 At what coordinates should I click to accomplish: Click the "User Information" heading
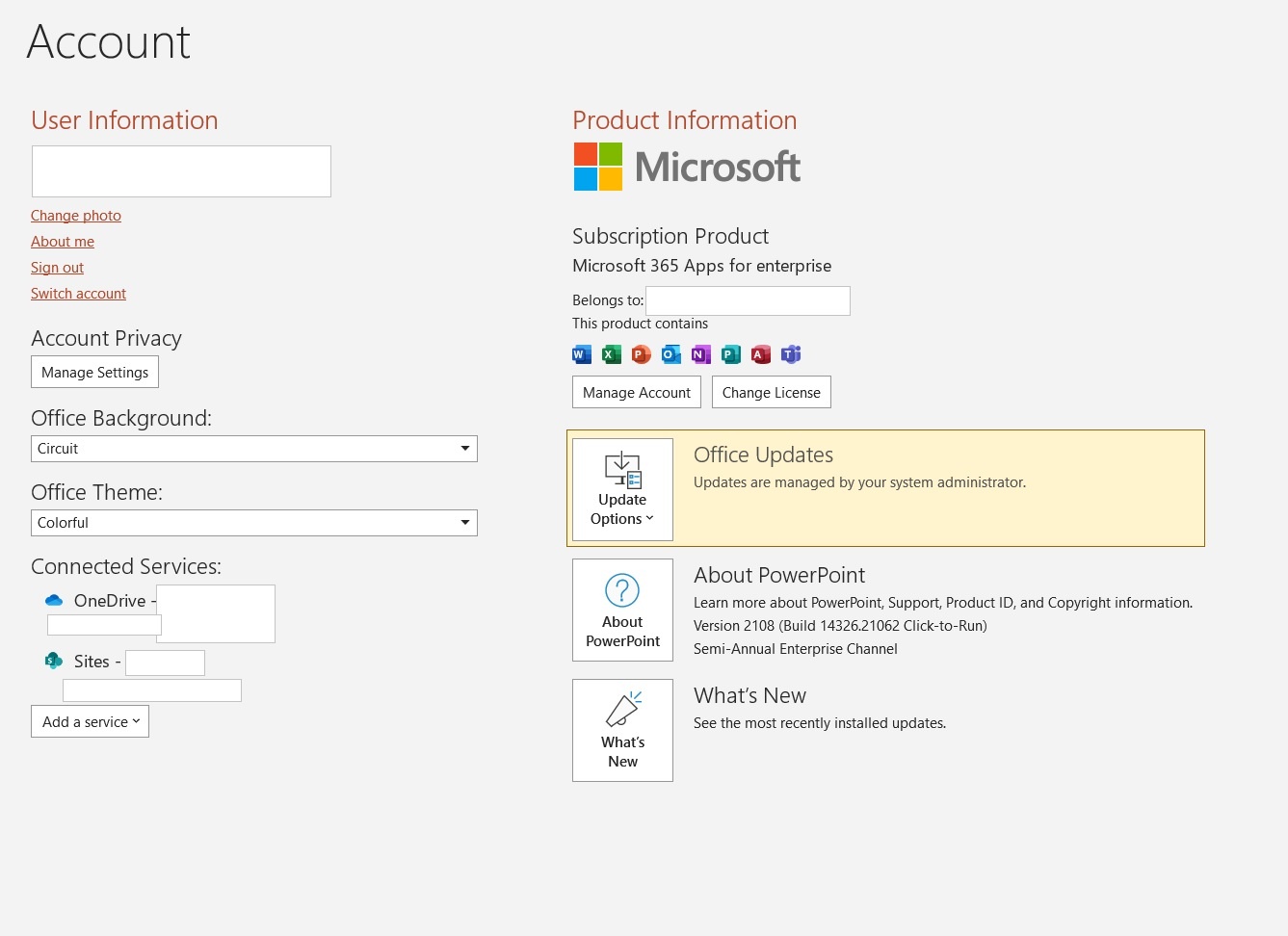point(124,120)
